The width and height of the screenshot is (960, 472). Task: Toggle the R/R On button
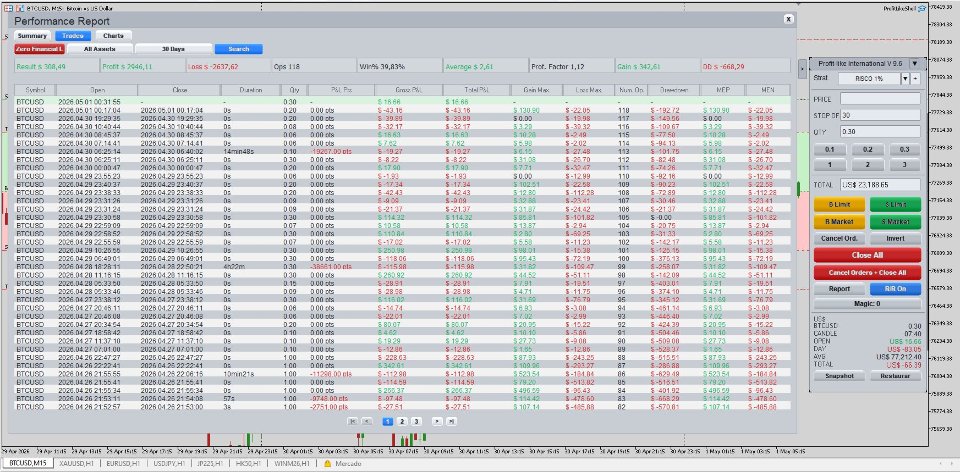click(x=895, y=288)
